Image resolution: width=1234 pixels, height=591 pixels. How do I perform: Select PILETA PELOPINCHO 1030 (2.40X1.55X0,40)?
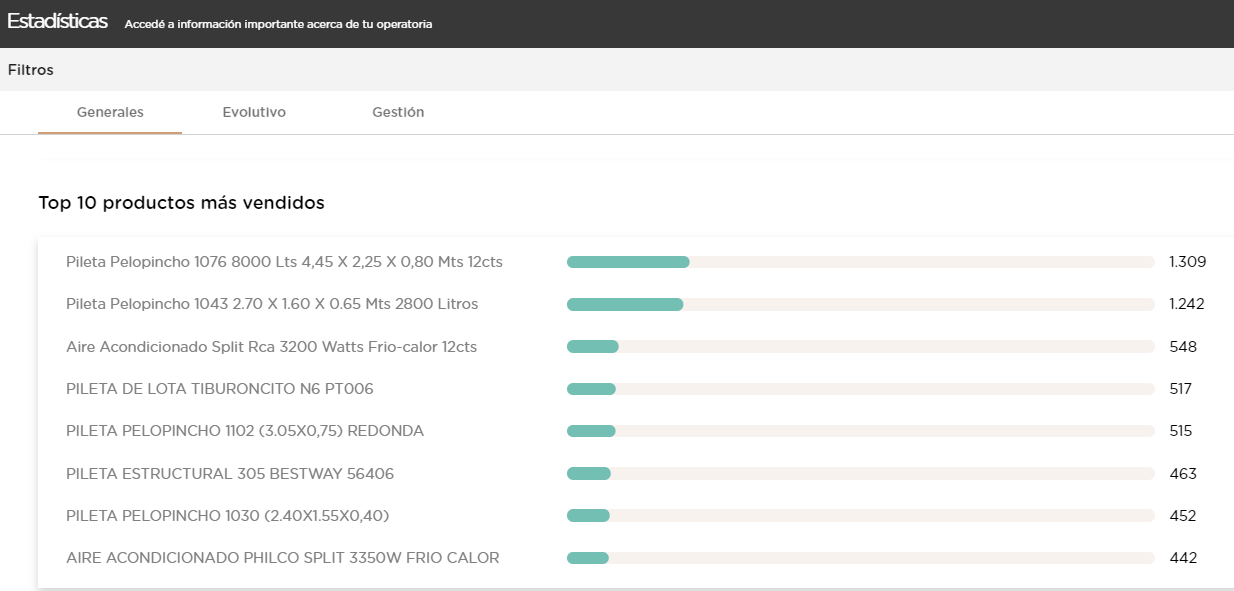228,516
